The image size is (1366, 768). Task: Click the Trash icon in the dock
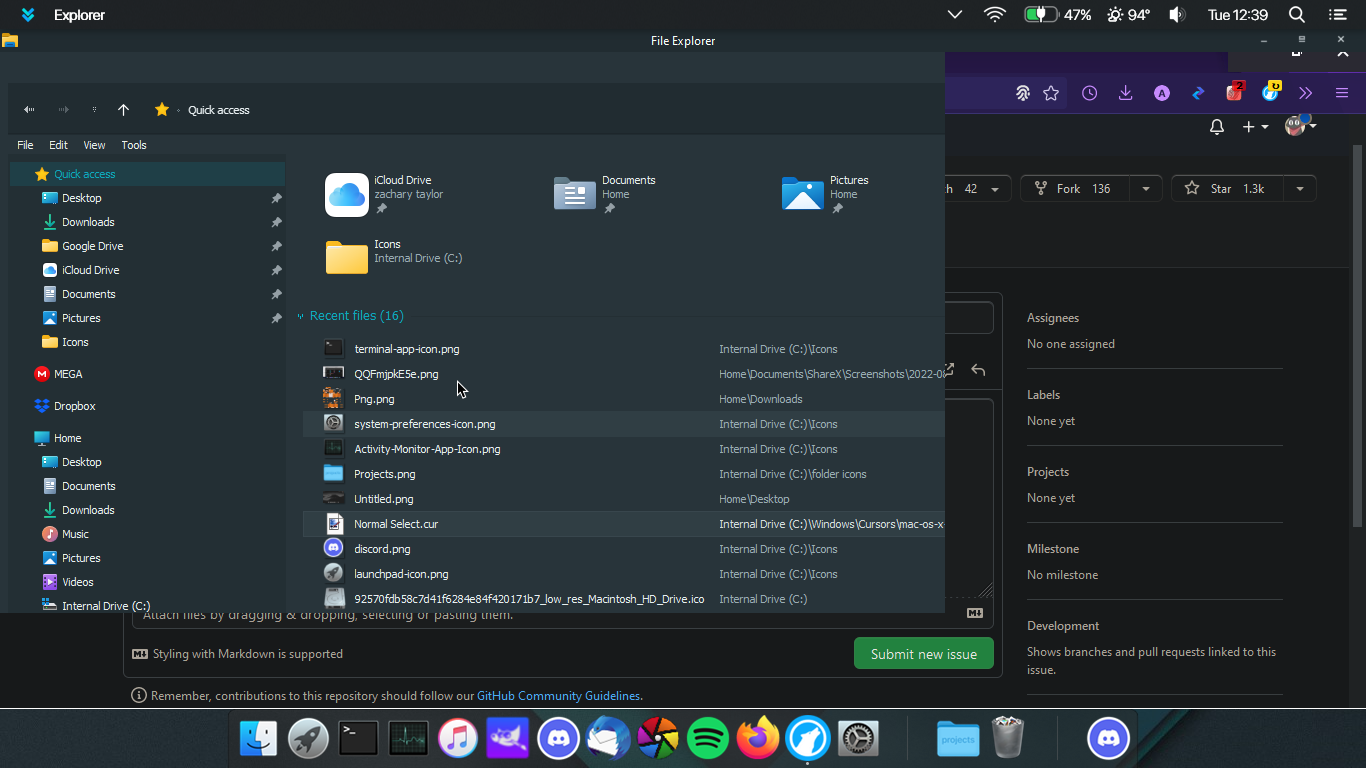point(1008,738)
